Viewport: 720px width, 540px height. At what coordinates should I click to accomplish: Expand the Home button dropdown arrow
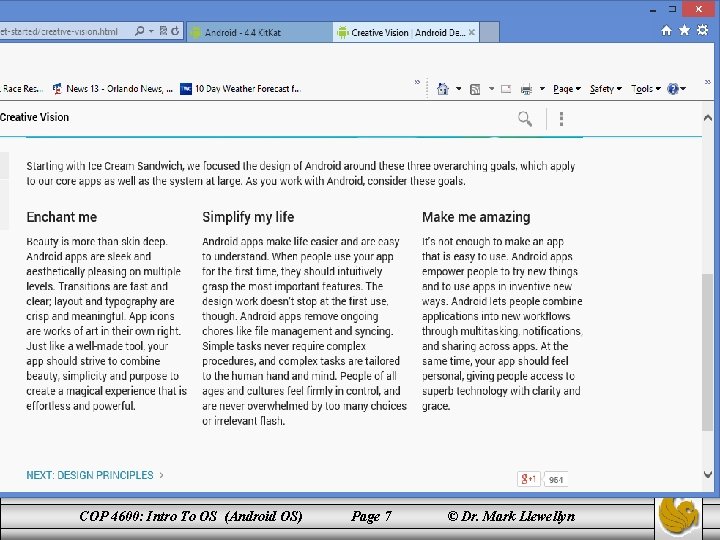(x=458, y=89)
